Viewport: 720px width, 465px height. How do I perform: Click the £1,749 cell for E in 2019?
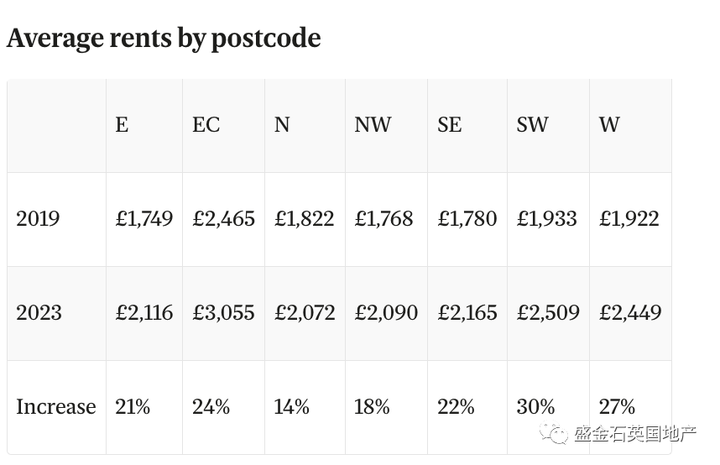(144, 219)
